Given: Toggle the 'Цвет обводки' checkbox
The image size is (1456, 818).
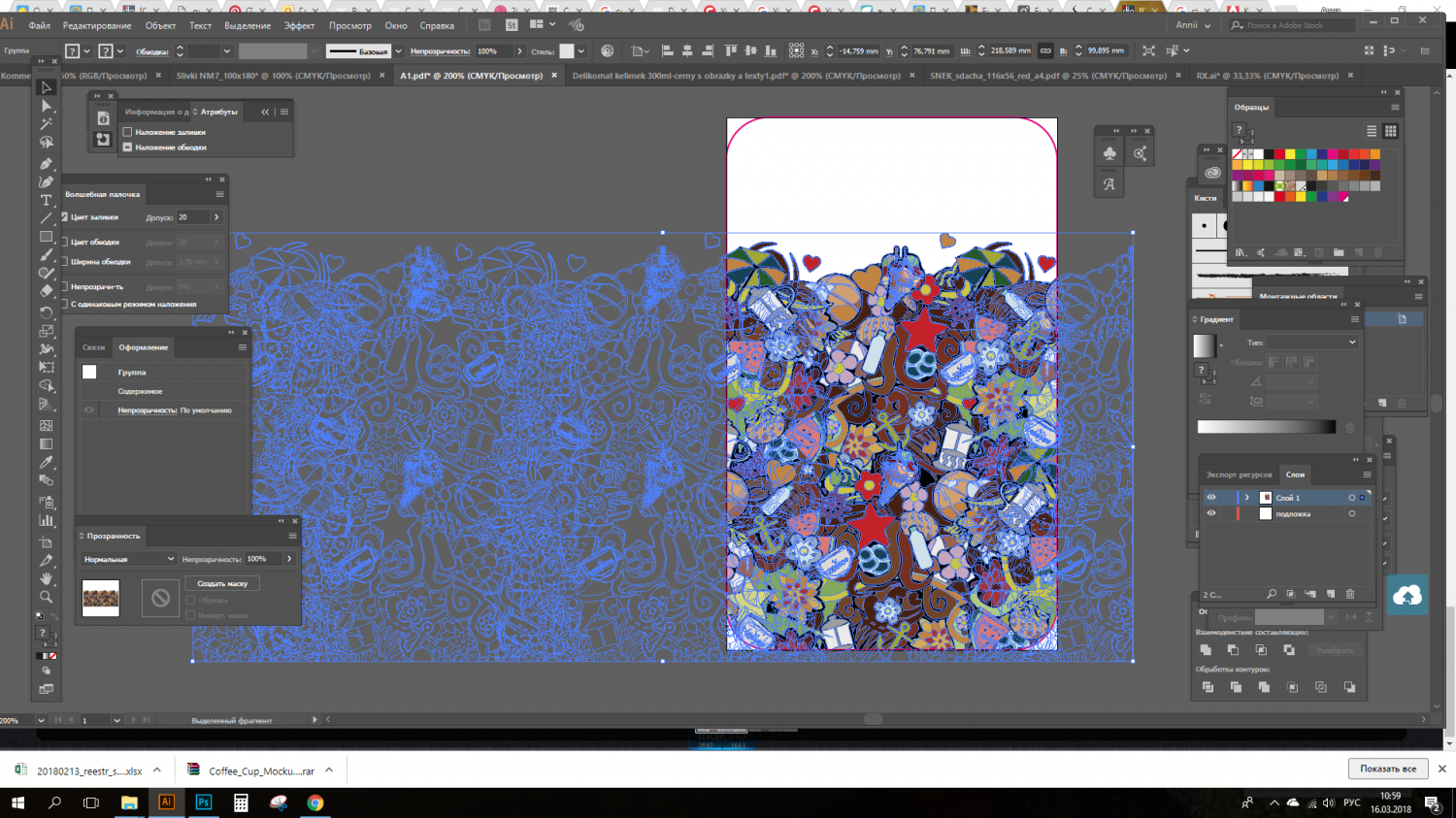Looking at the screenshot, I should tap(65, 242).
